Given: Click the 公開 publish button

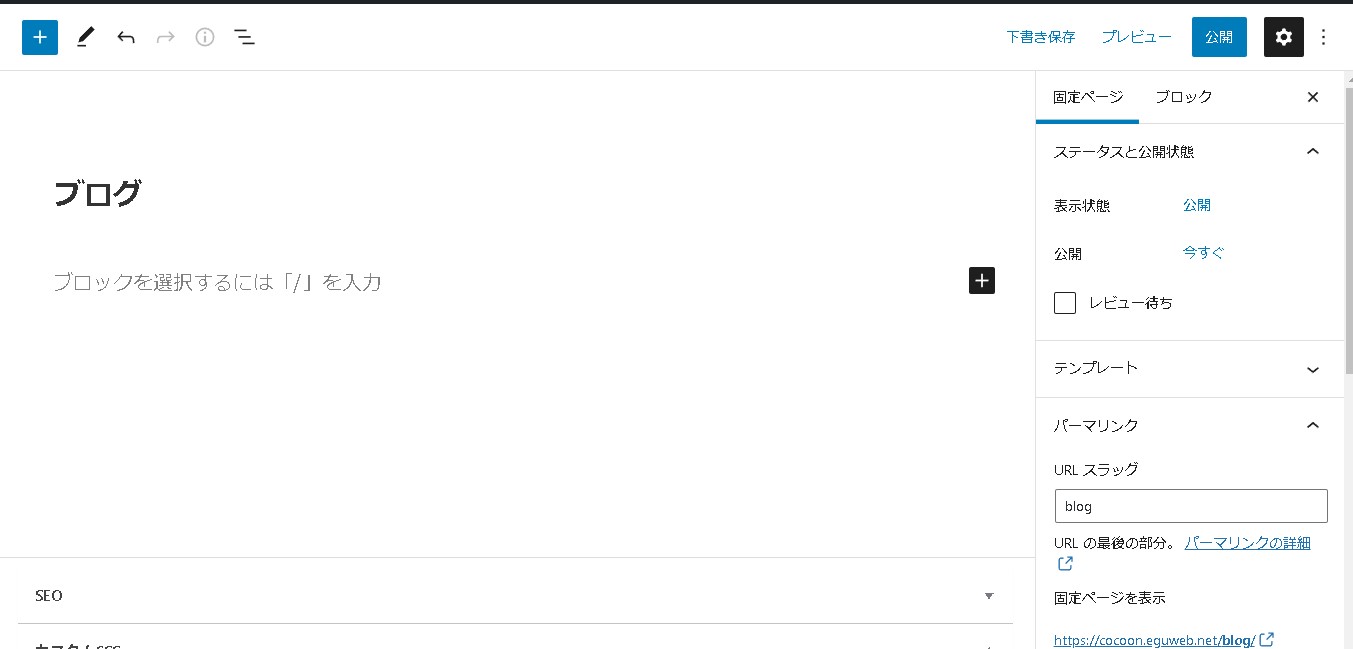Looking at the screenshot, I should pos(1218,37).
